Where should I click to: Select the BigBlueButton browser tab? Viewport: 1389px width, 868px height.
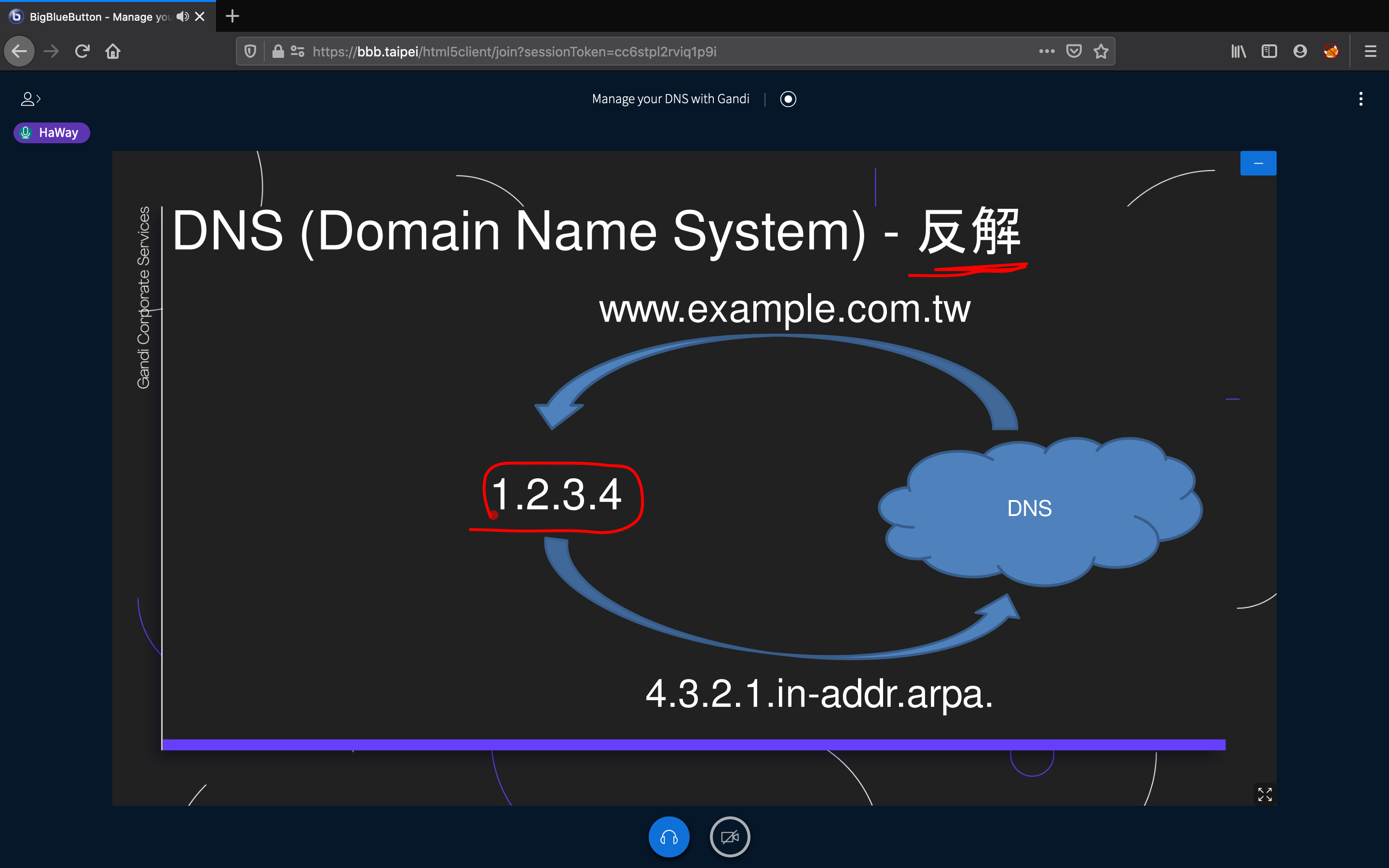[x=92, y=16]
